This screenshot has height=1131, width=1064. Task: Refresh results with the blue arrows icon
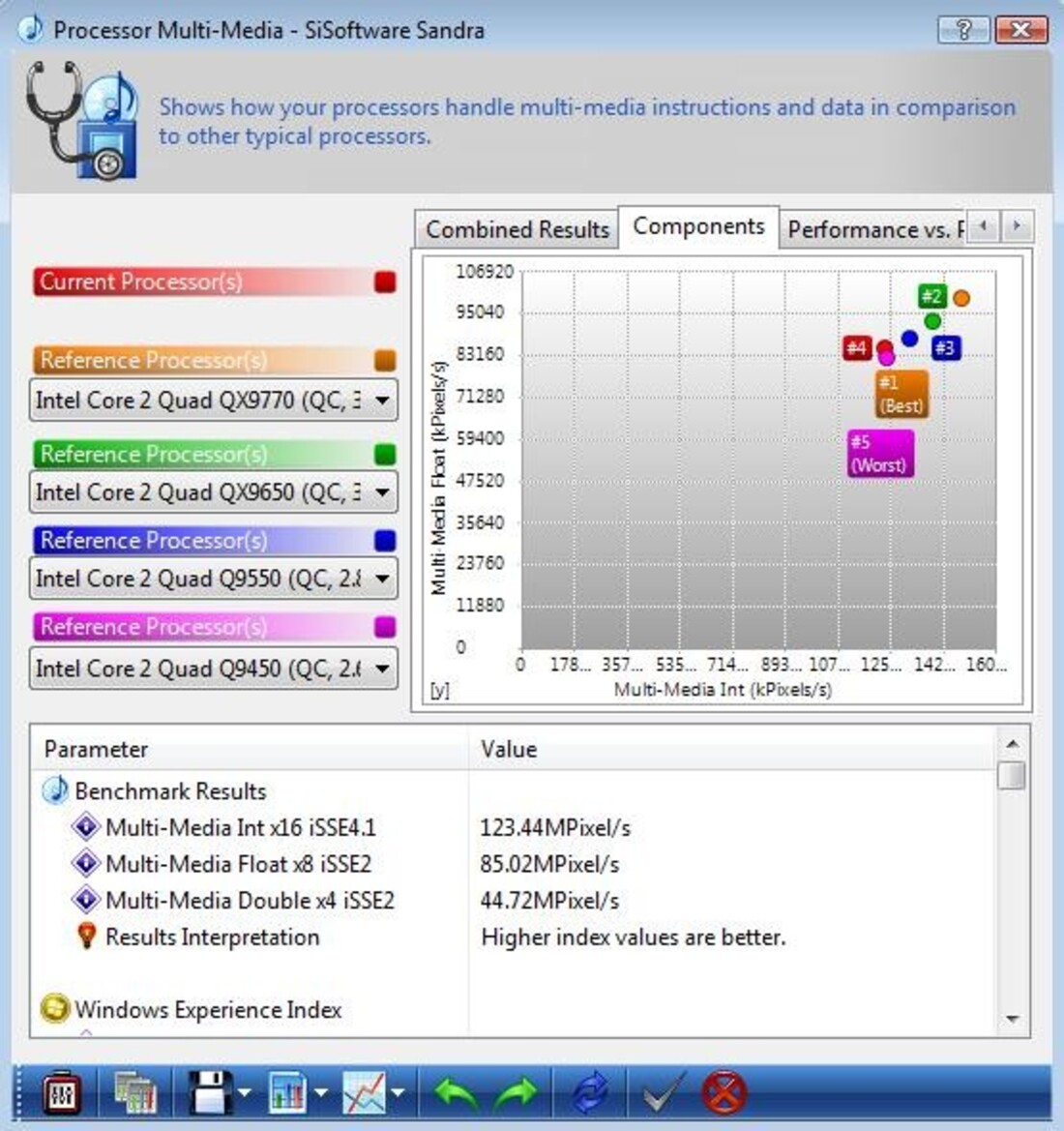[591, 1093]
